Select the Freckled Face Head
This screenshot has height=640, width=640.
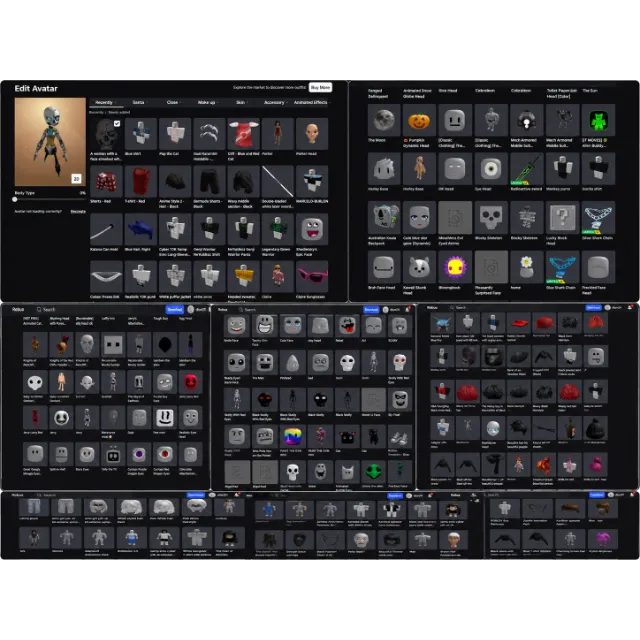click(598, 267)
